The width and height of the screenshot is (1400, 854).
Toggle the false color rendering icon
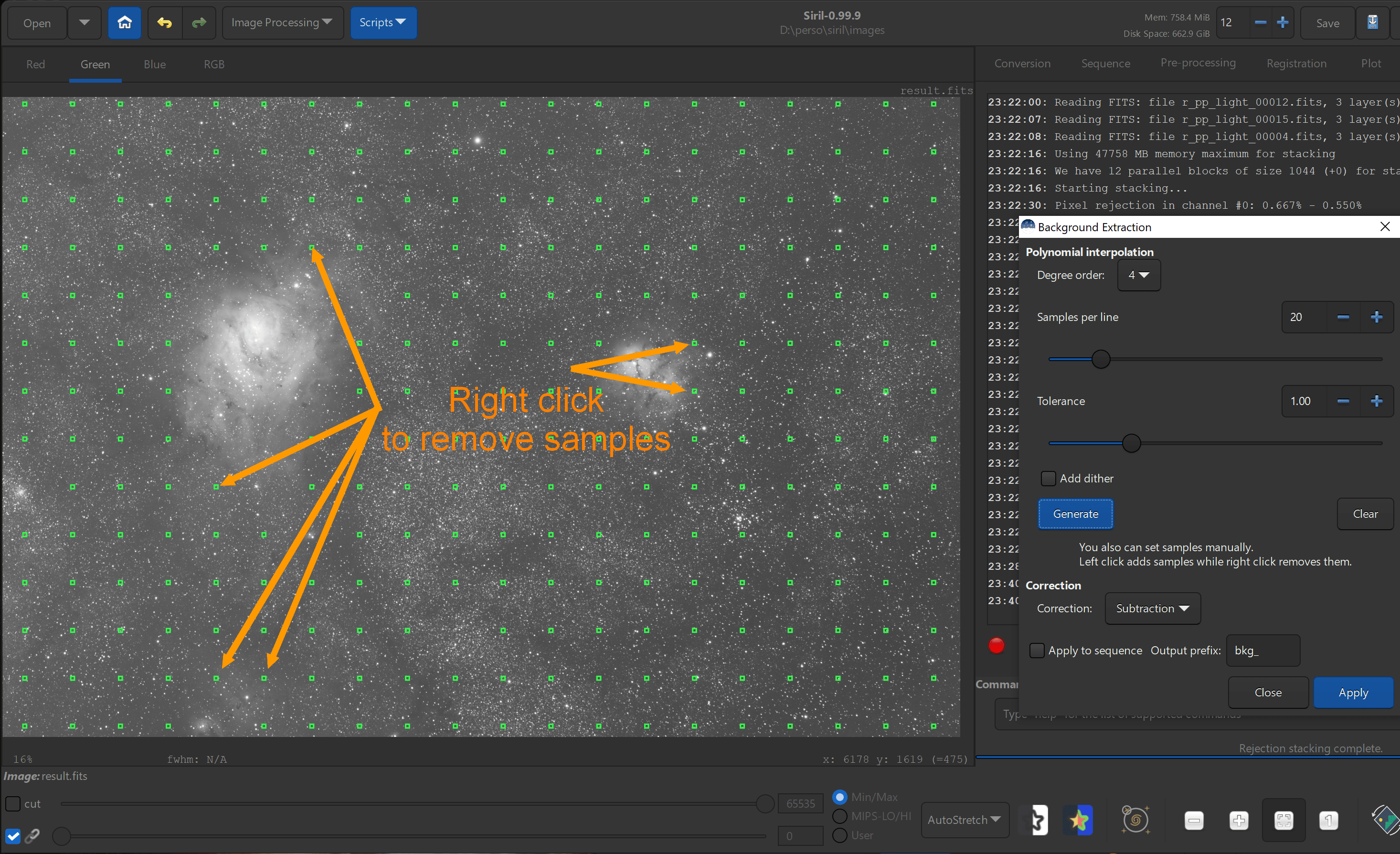pyautogui.click(x=1078, y=820)
